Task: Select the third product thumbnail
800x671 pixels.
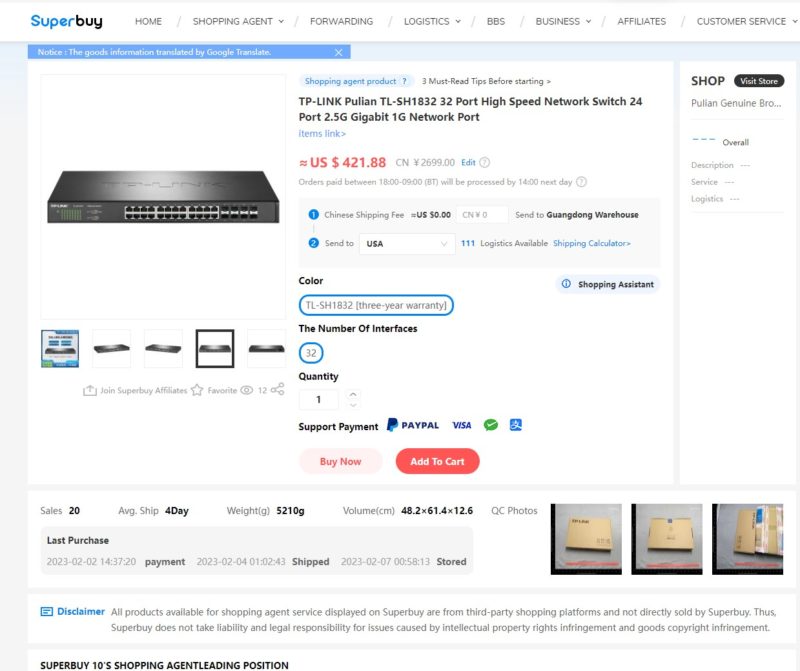Action: (163, 349)
